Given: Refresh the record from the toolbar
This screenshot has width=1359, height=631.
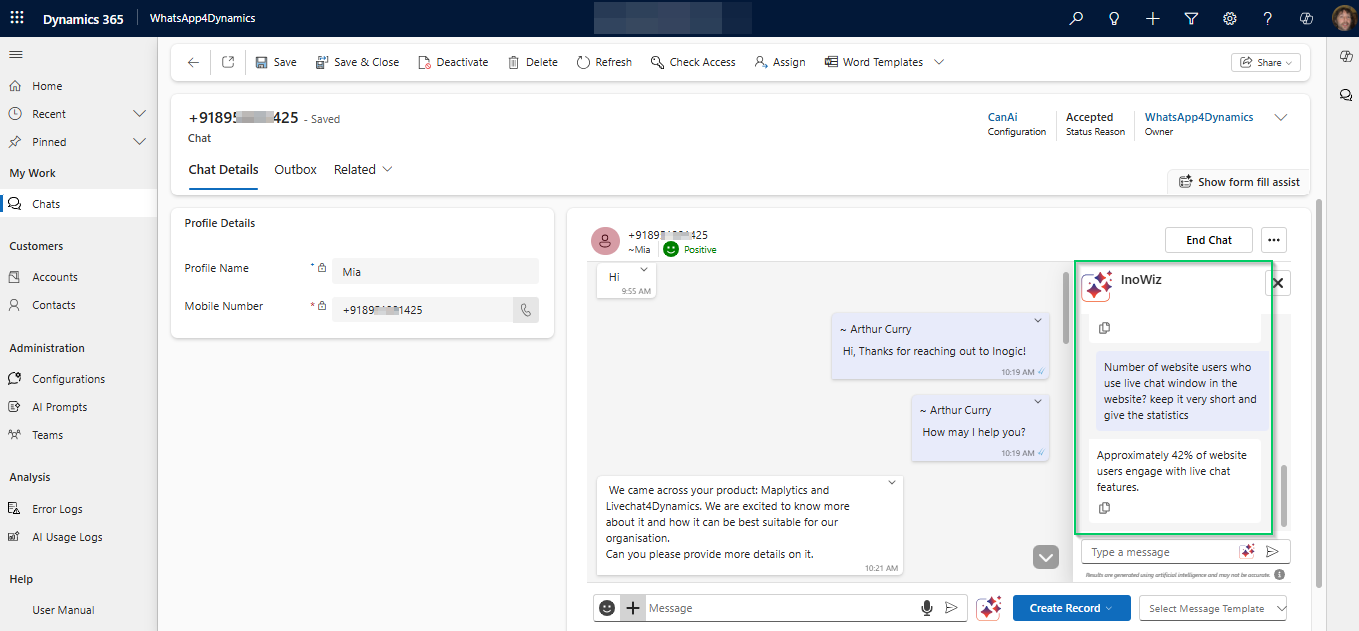Looking at the screenshot, I should click(604, 62).
